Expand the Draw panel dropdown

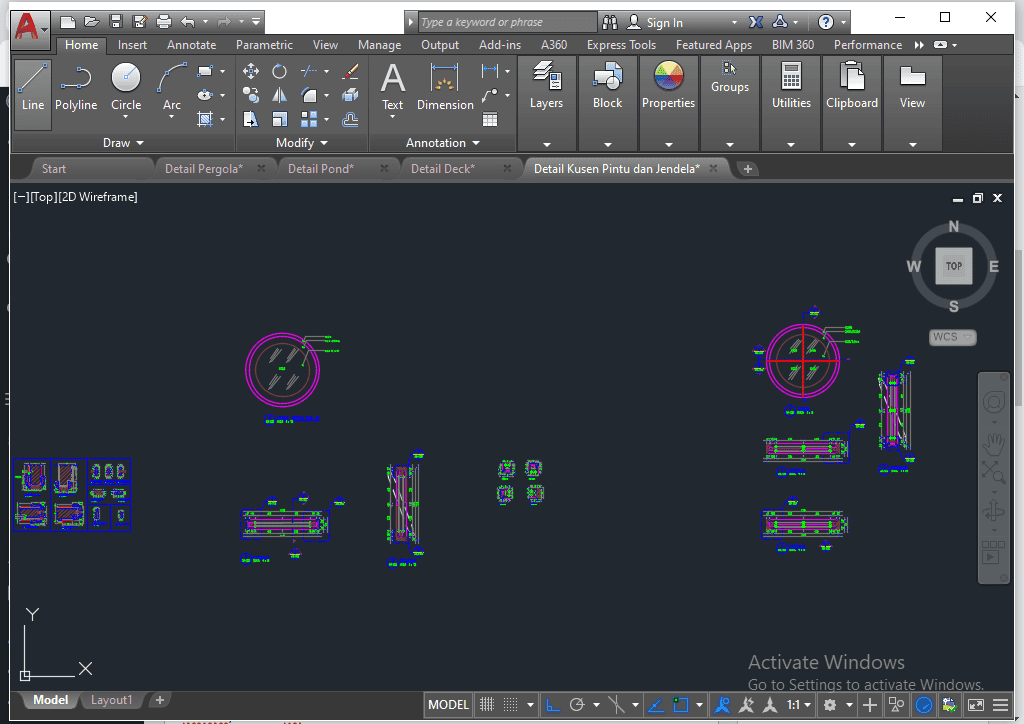(124, 143)
